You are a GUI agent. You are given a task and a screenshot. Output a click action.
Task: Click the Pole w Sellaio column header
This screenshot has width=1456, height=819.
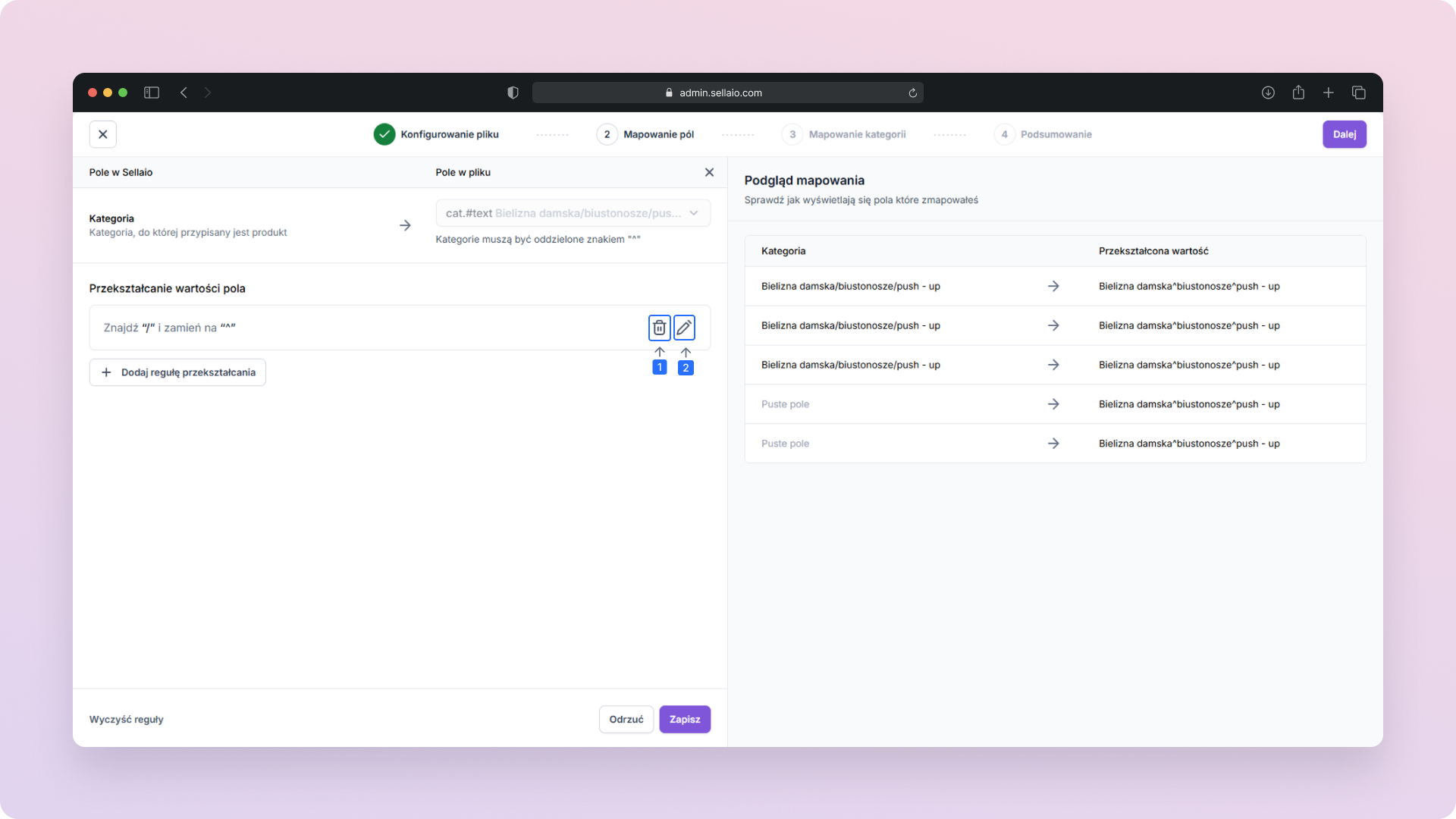pos(121,172)
